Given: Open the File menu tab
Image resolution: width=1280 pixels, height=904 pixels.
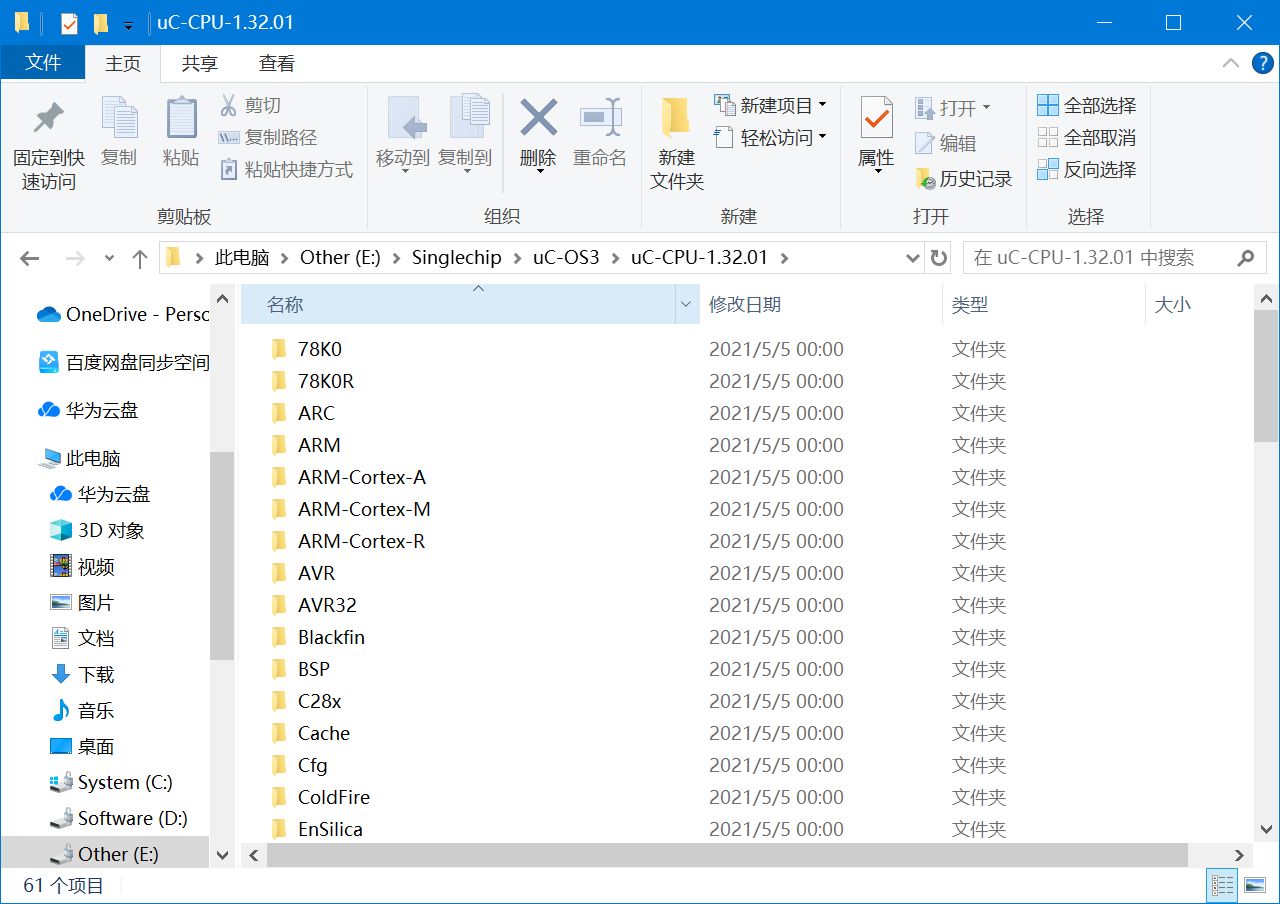Looking at the screenshot, I should coord(43,62).
